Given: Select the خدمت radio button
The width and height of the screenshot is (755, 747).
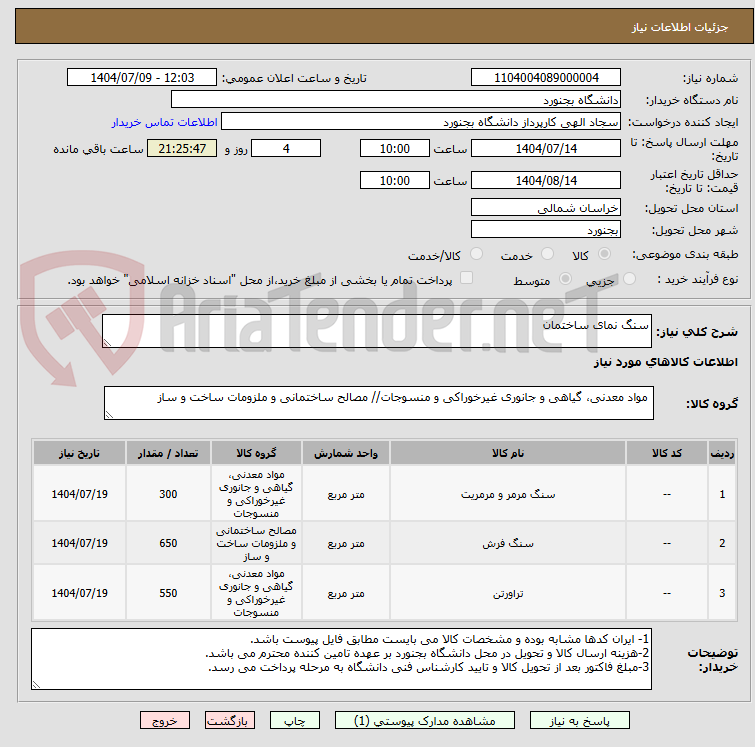Looking at the screenshot, I should pyautogui.click(x=547, y=254).
